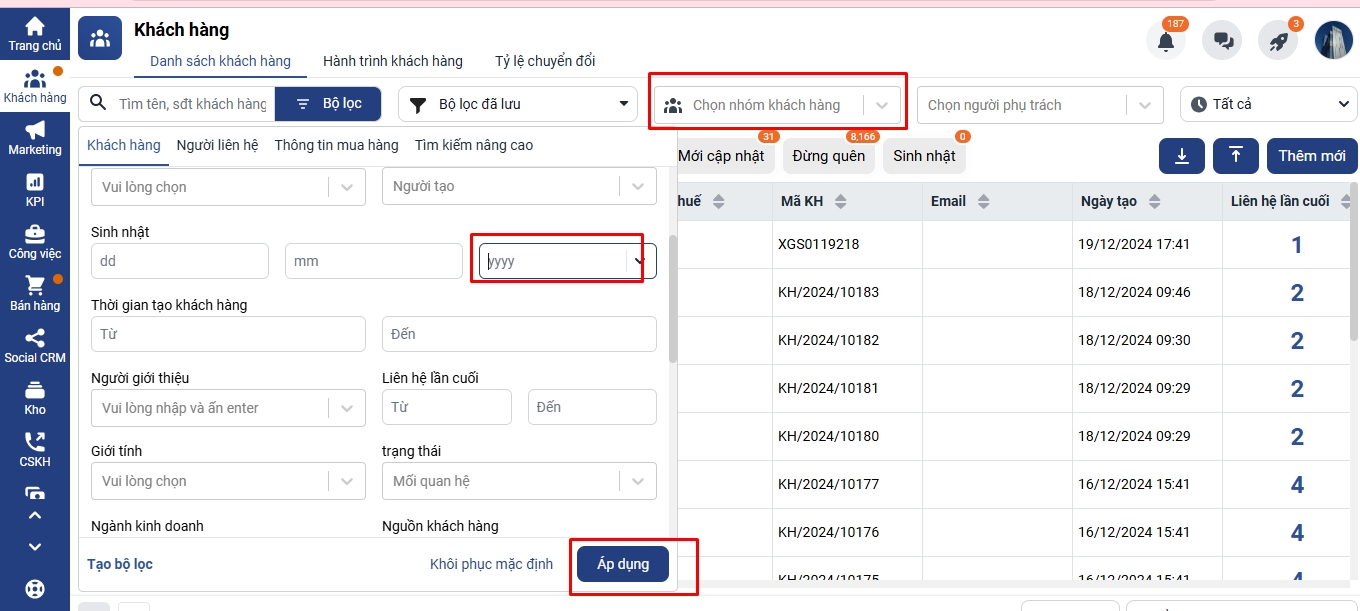Viewport: 1360px width, 611px height.
Task: Sort the Mã KH column
Action: pos(840,202)
